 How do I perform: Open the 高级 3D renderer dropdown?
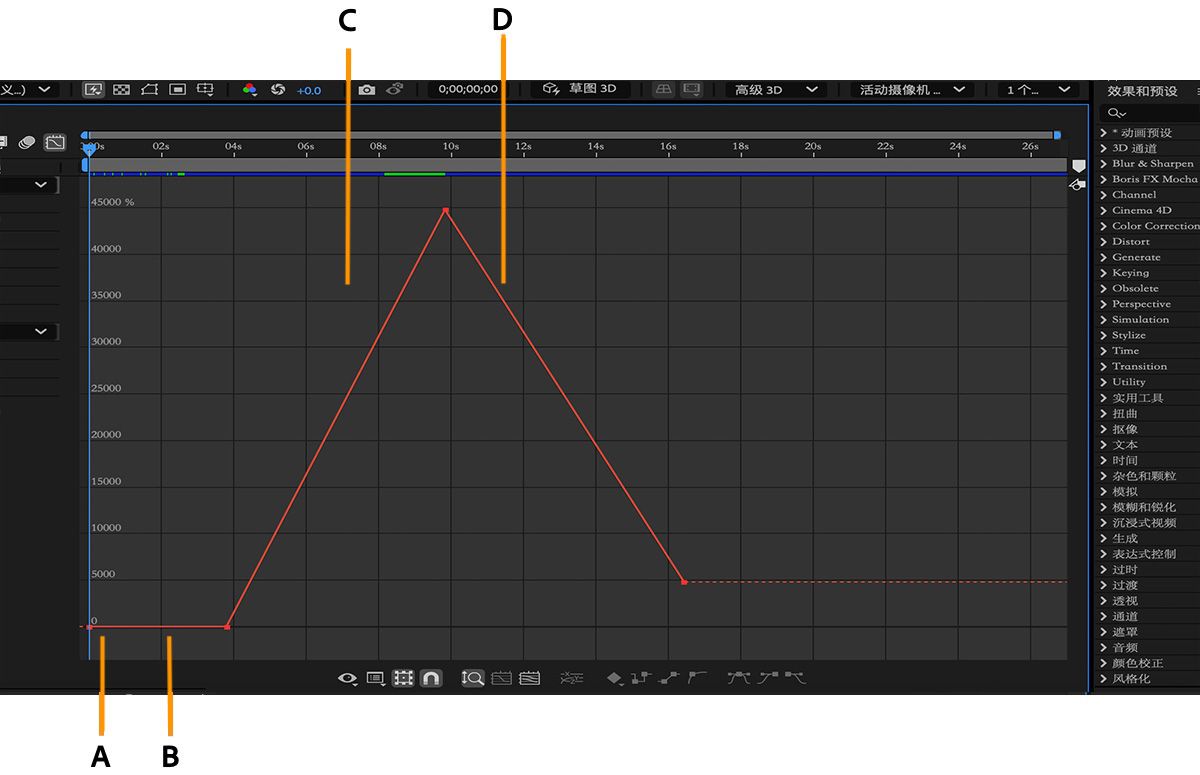pos(776,89)
